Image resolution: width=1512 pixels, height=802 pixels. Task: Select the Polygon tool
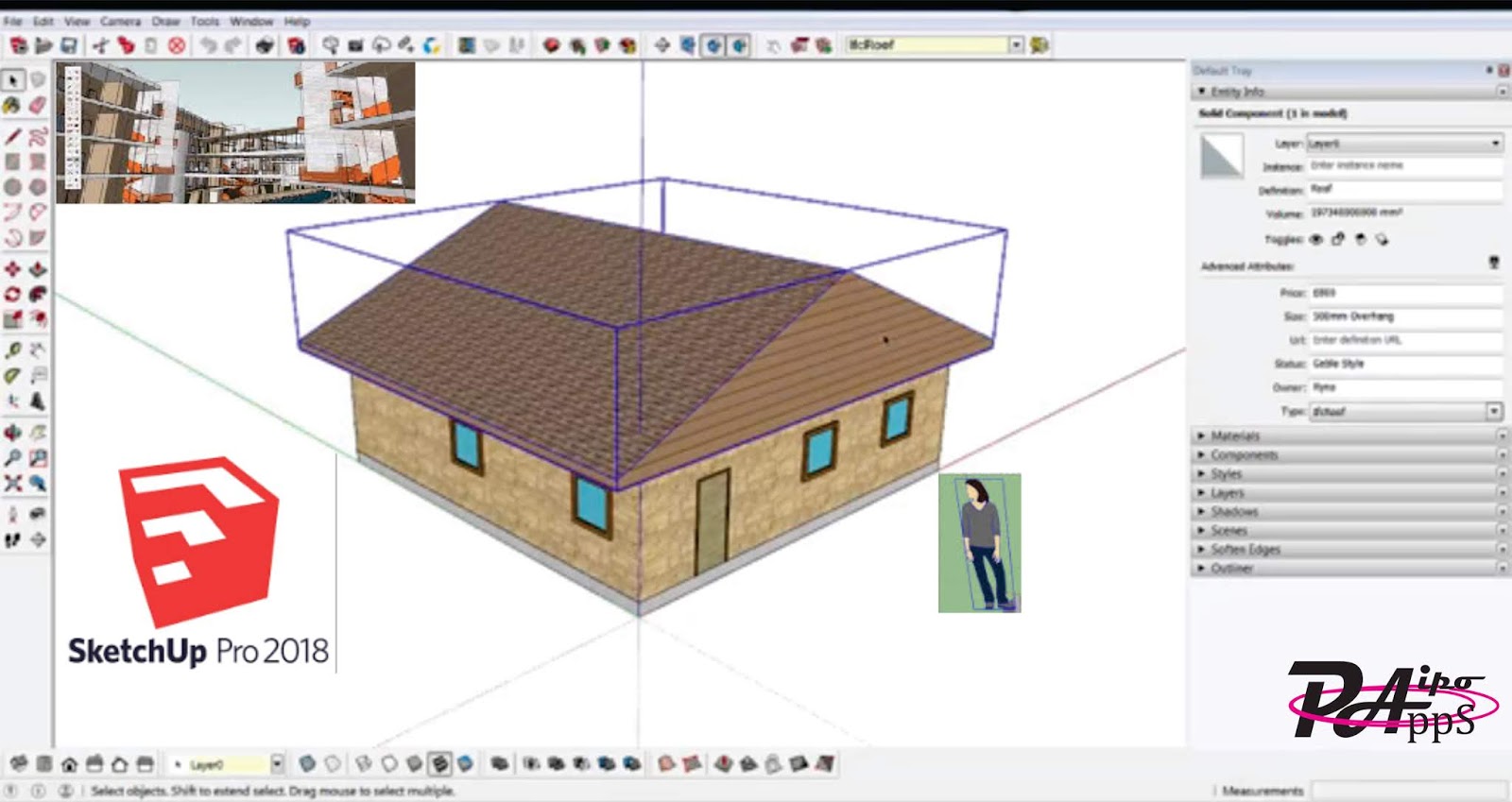(38, 187)
